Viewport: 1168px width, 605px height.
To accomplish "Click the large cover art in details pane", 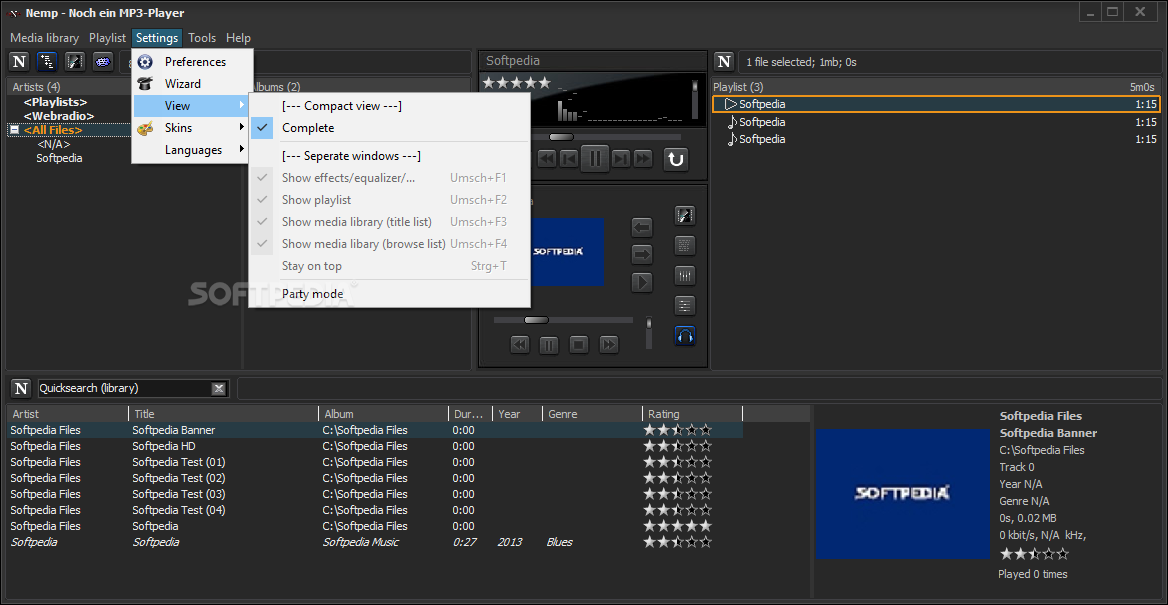I will tap(903, 493).
